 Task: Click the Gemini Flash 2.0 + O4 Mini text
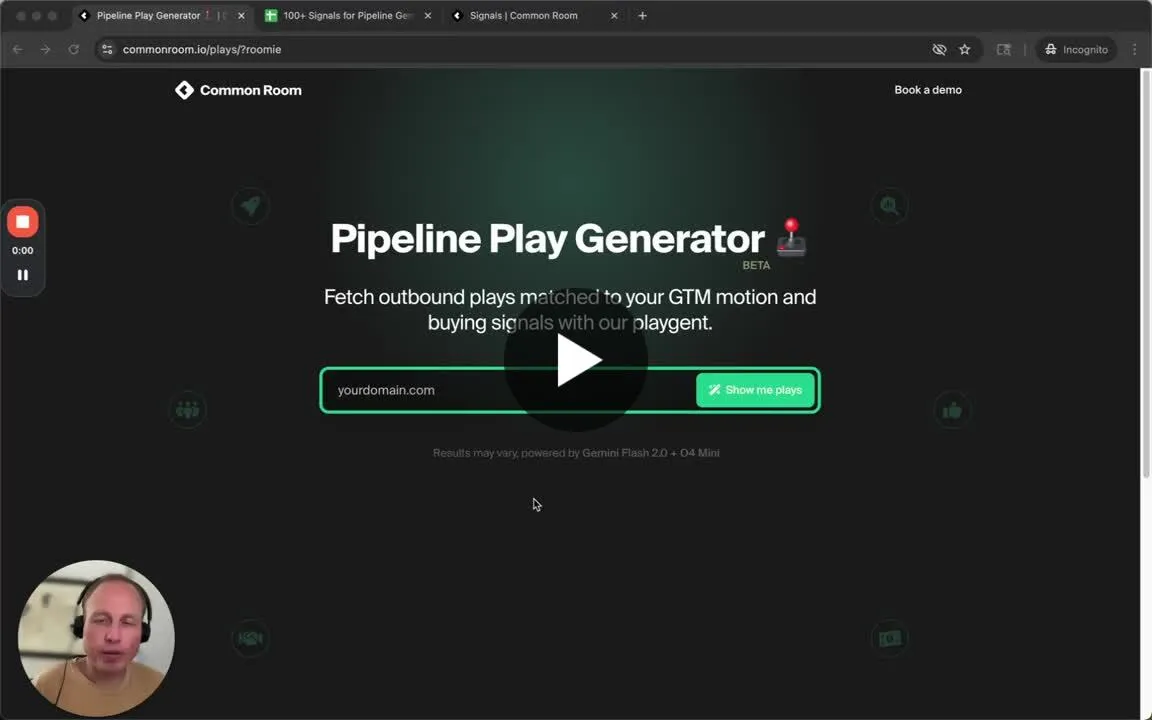pyautogui.click(x=650, y=453)
